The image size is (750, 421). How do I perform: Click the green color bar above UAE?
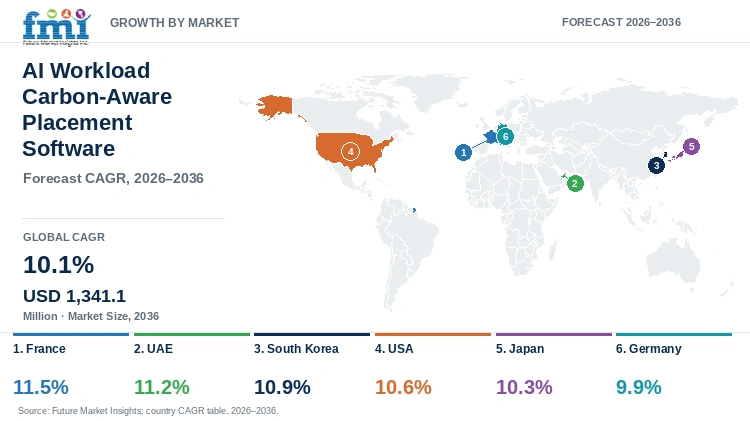(192, 334)
